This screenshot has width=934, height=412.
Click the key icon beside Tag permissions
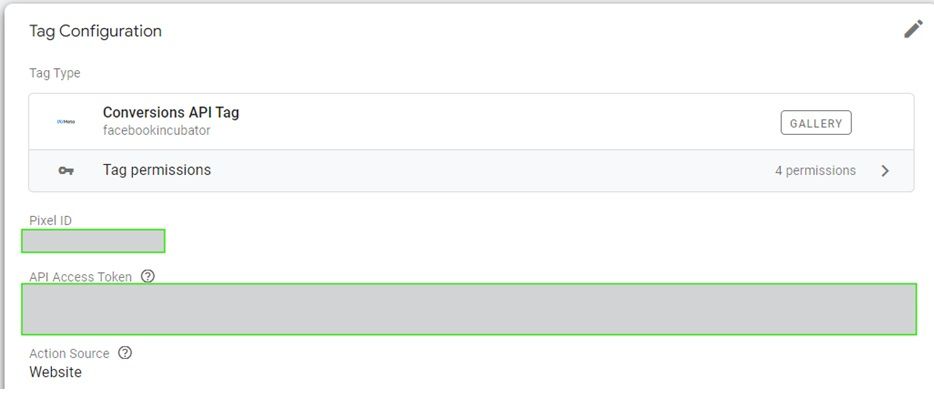66,171
